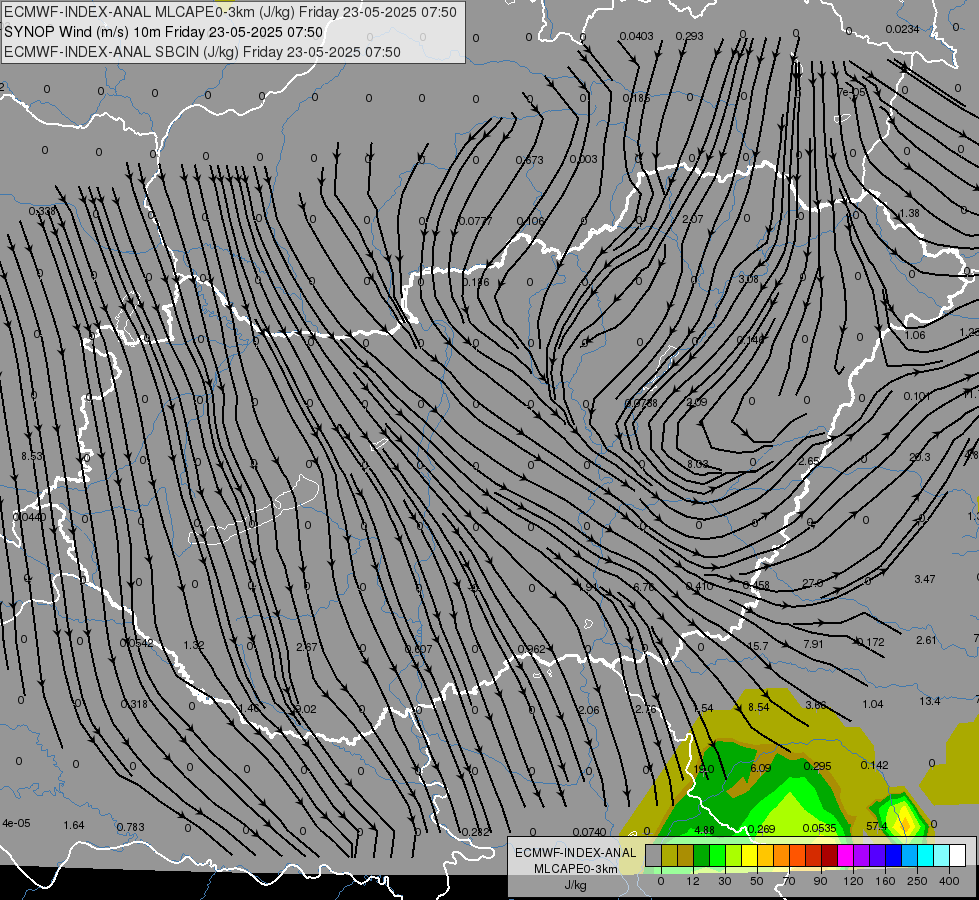Click the 0.293 value near the top
This screenshot has width=979, height=900.
(689, 36)
